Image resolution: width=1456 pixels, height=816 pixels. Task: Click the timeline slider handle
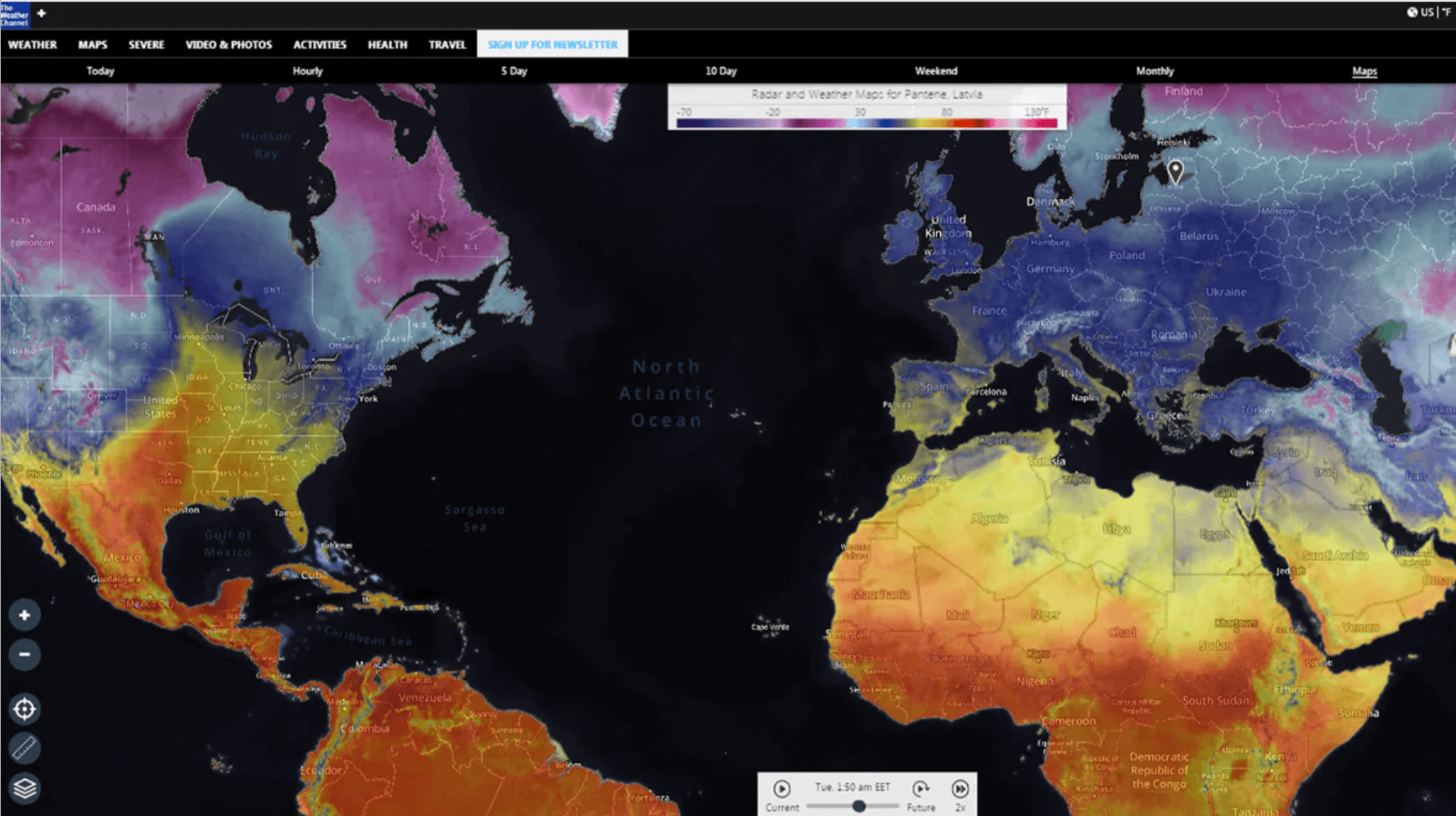click(859, 806)
